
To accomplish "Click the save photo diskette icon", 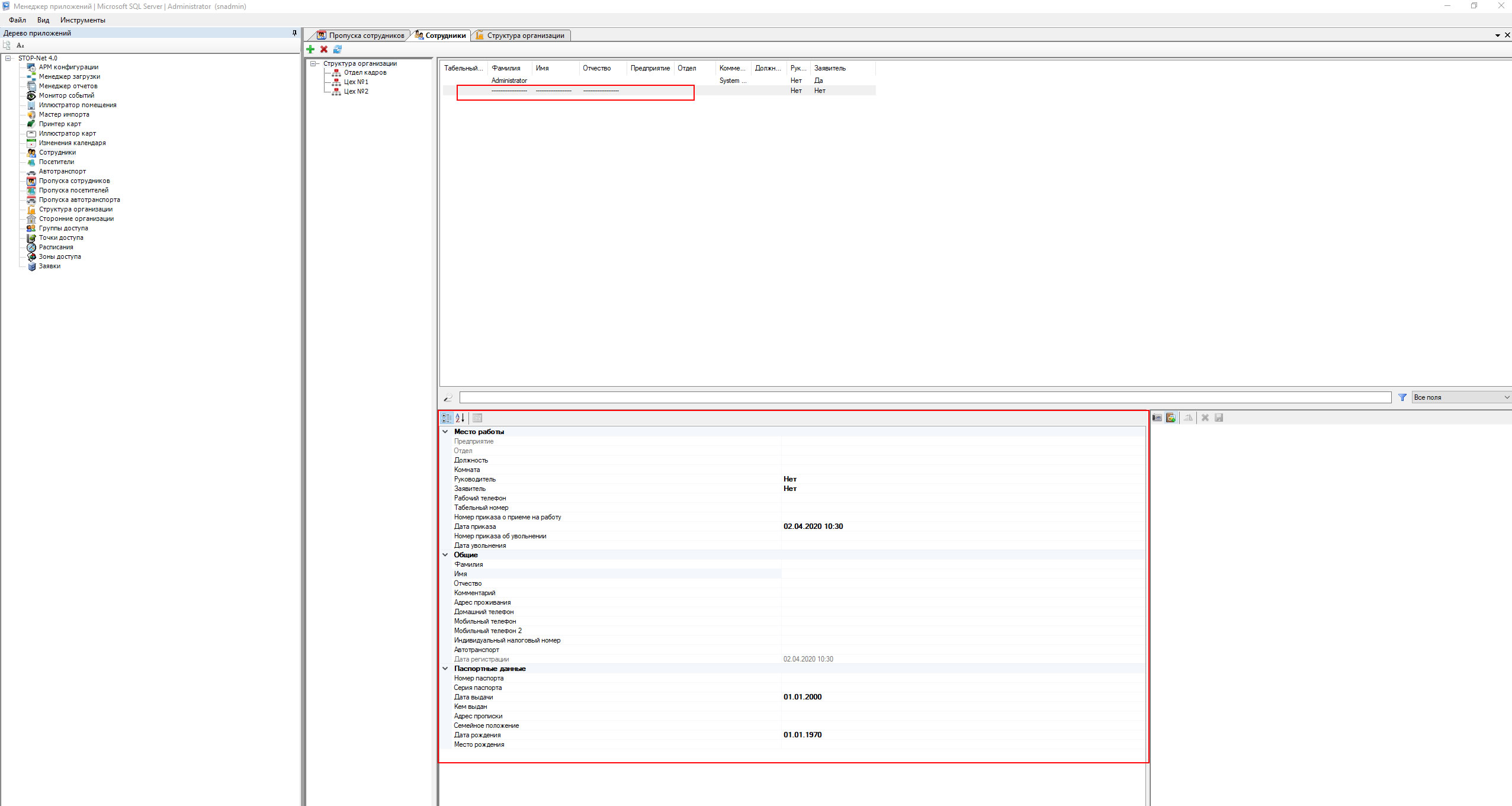I will tap(1219, 418).
